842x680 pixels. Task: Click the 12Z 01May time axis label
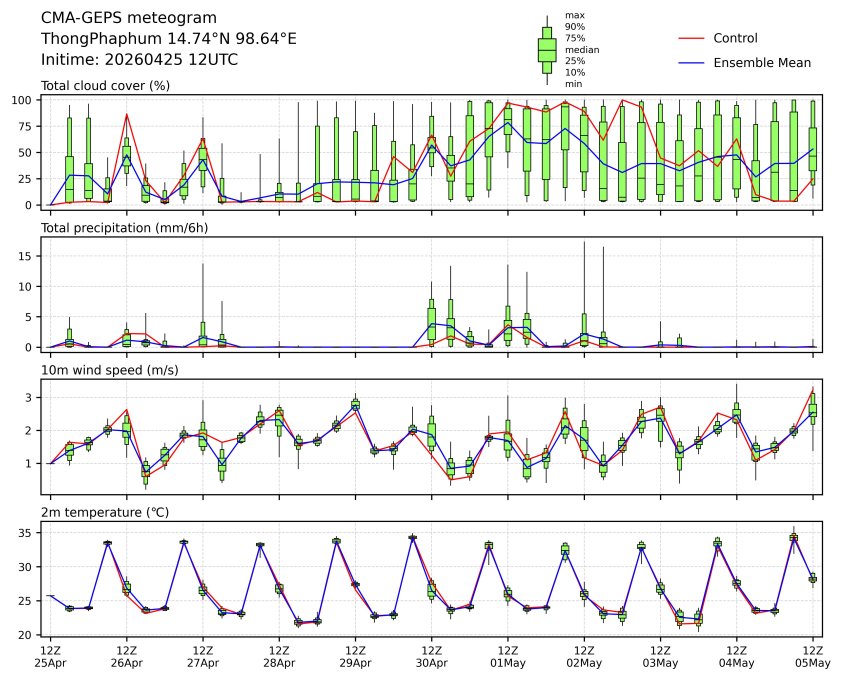click(507, 655)
